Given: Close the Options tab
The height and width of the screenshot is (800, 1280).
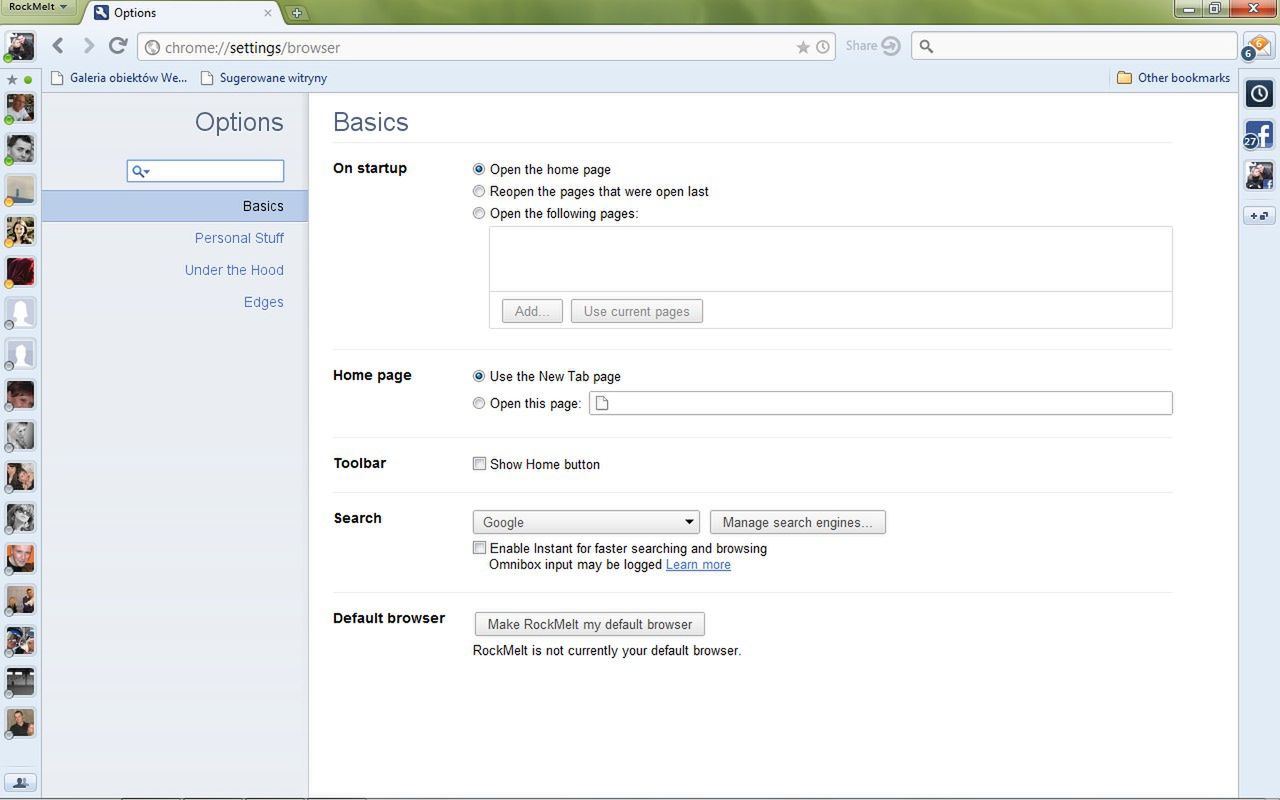Looking at the screenshot, I should [268, 13].
